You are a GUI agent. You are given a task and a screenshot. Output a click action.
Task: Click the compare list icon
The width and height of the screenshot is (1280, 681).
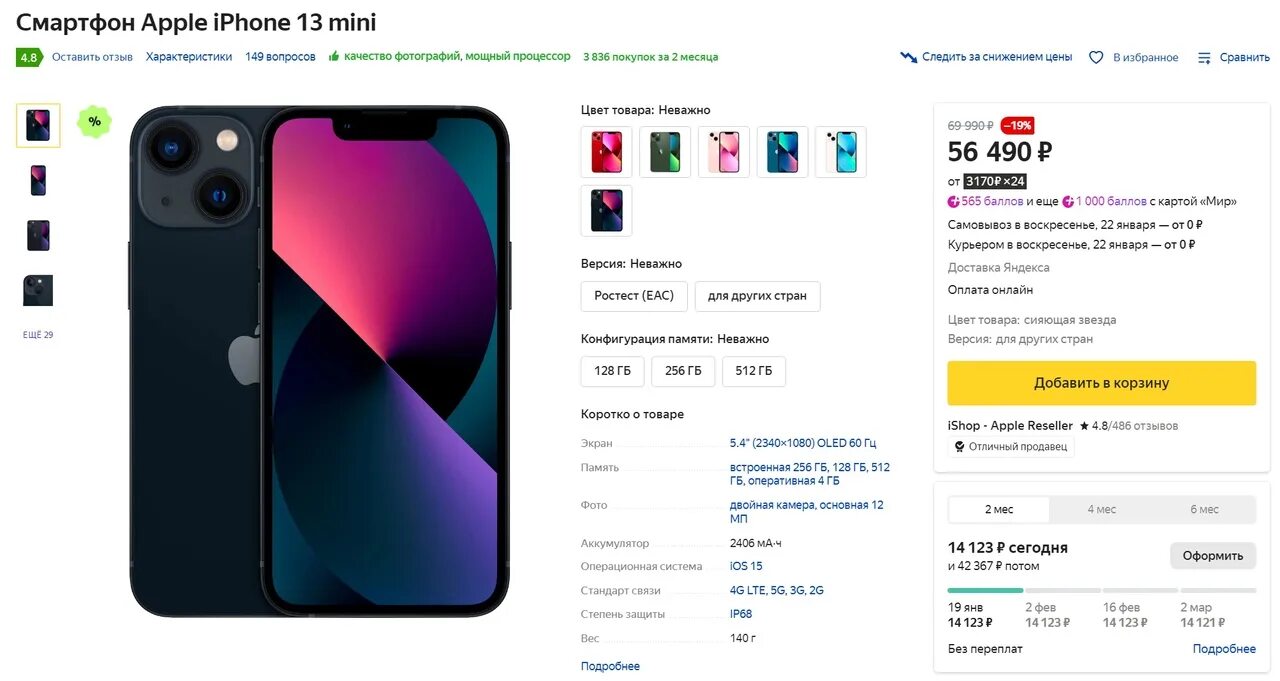coord(1204,57)
